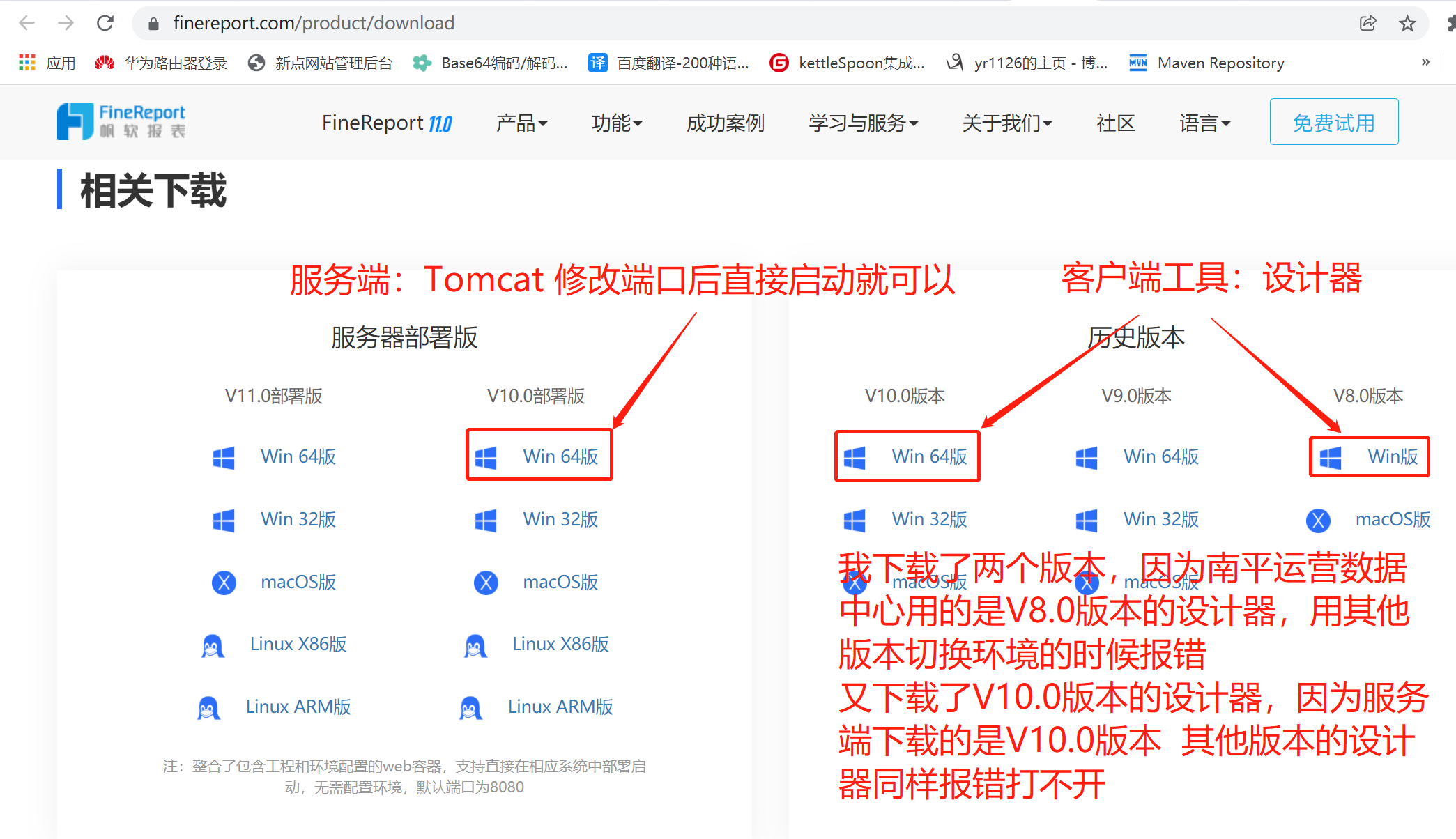Open Baidu Translate bookmark
This screenshot has width=1456, height=839.
tap(668, 63)
